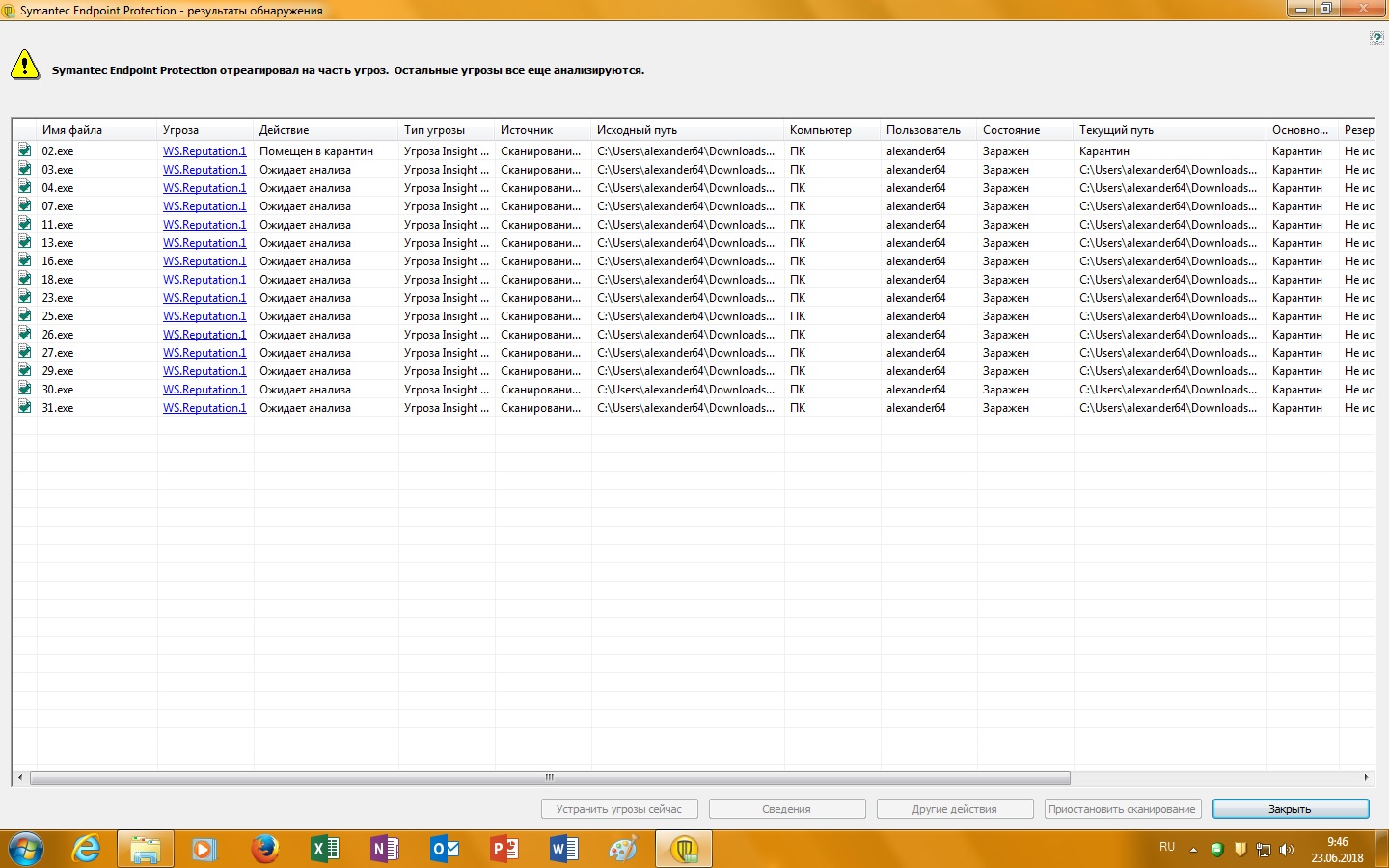Switch to Symantec Endpoint Protection taskbar button

click(x=684, y=850)
